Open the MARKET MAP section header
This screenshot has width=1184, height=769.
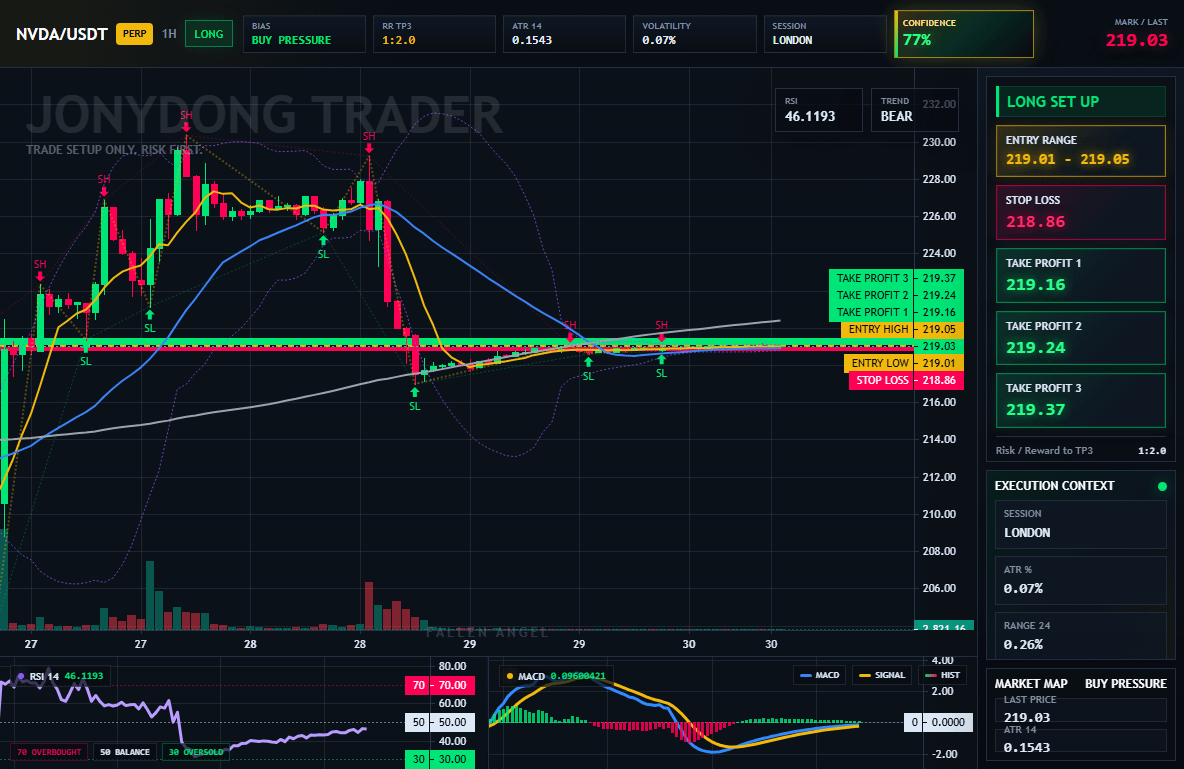tap(1031, 684)
